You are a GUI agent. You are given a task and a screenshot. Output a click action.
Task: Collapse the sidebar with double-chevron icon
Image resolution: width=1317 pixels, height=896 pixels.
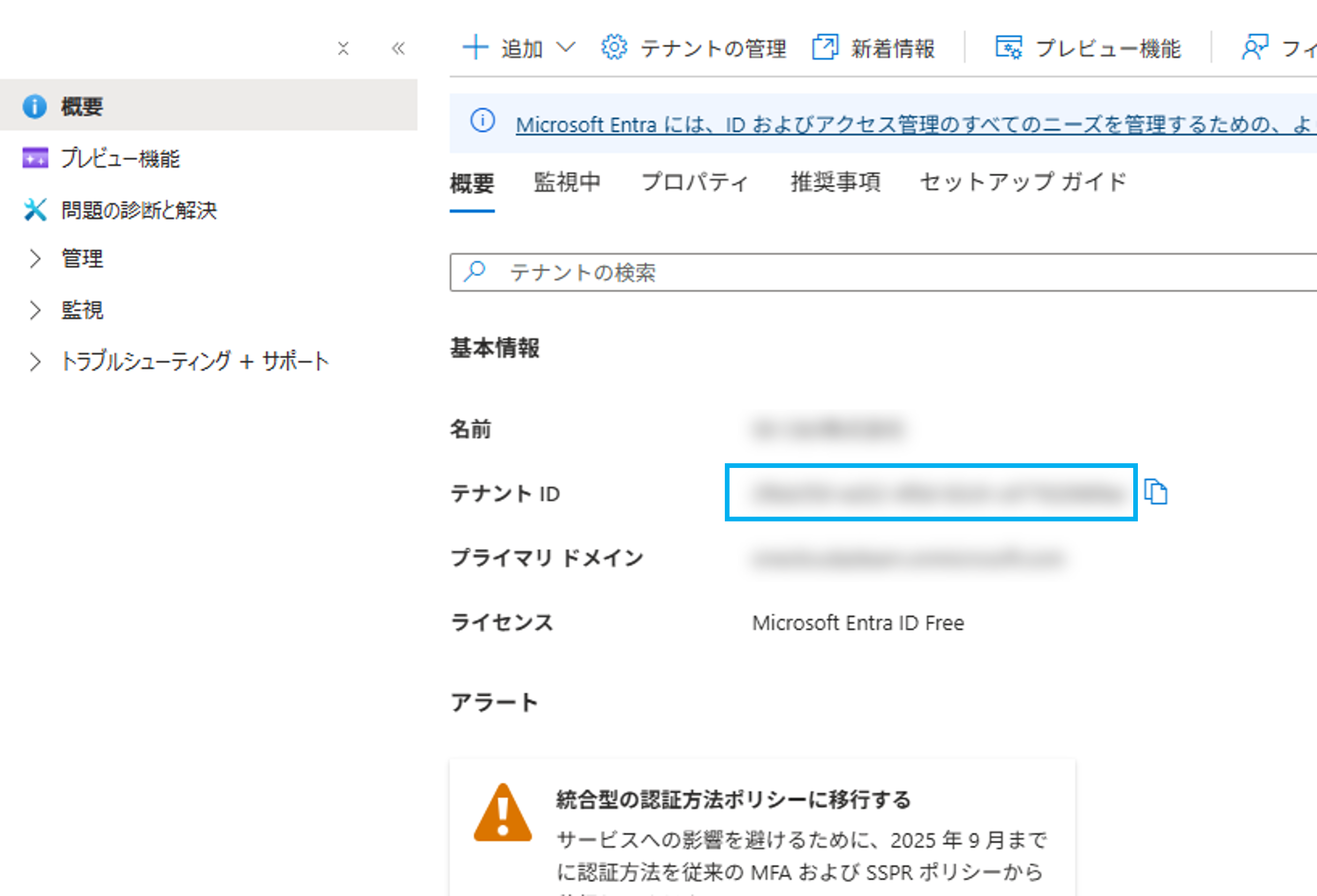(x=399, y=49)
